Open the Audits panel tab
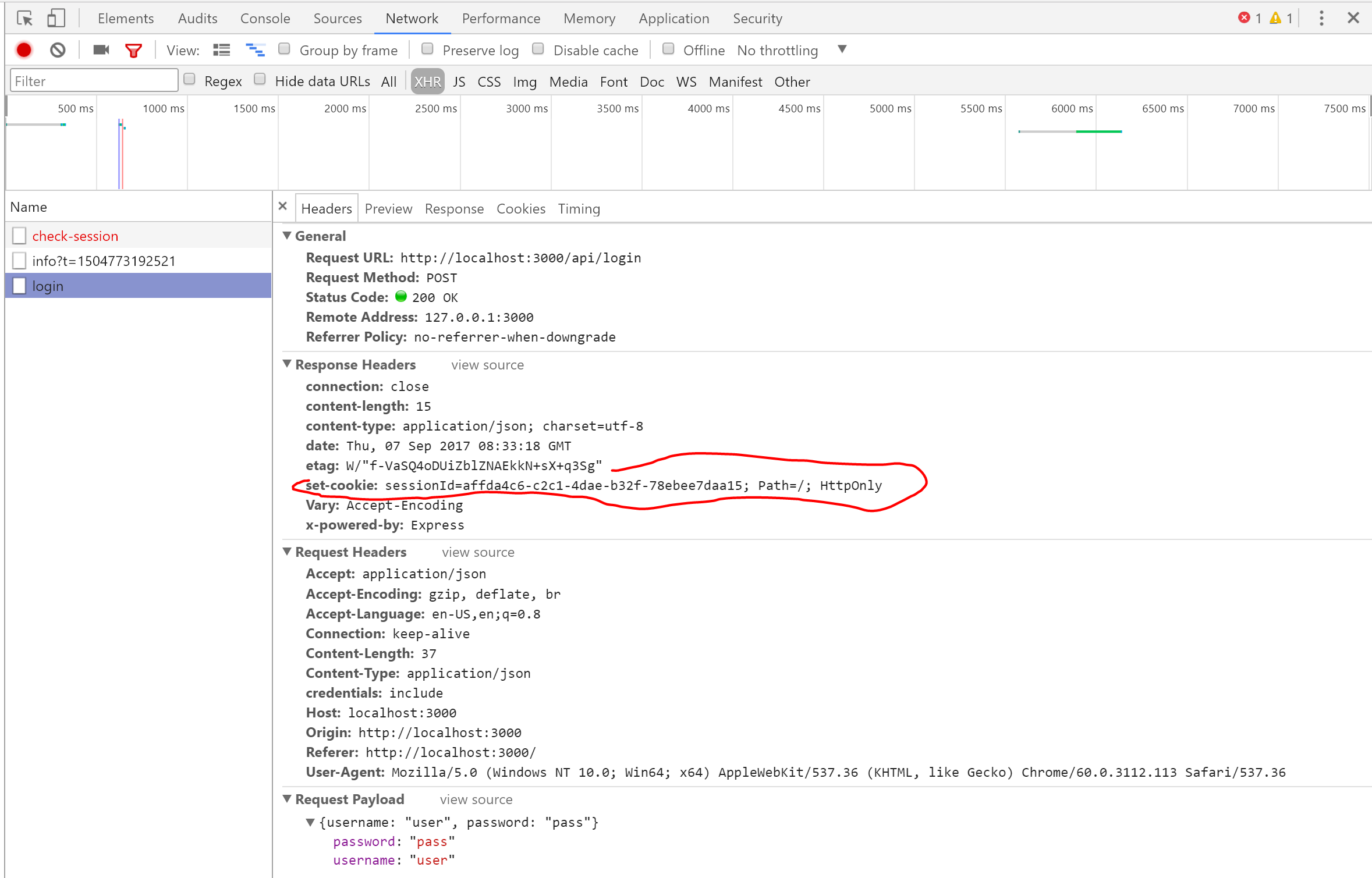This screenshot has height=878, width=1372. [x=197, y=19]
